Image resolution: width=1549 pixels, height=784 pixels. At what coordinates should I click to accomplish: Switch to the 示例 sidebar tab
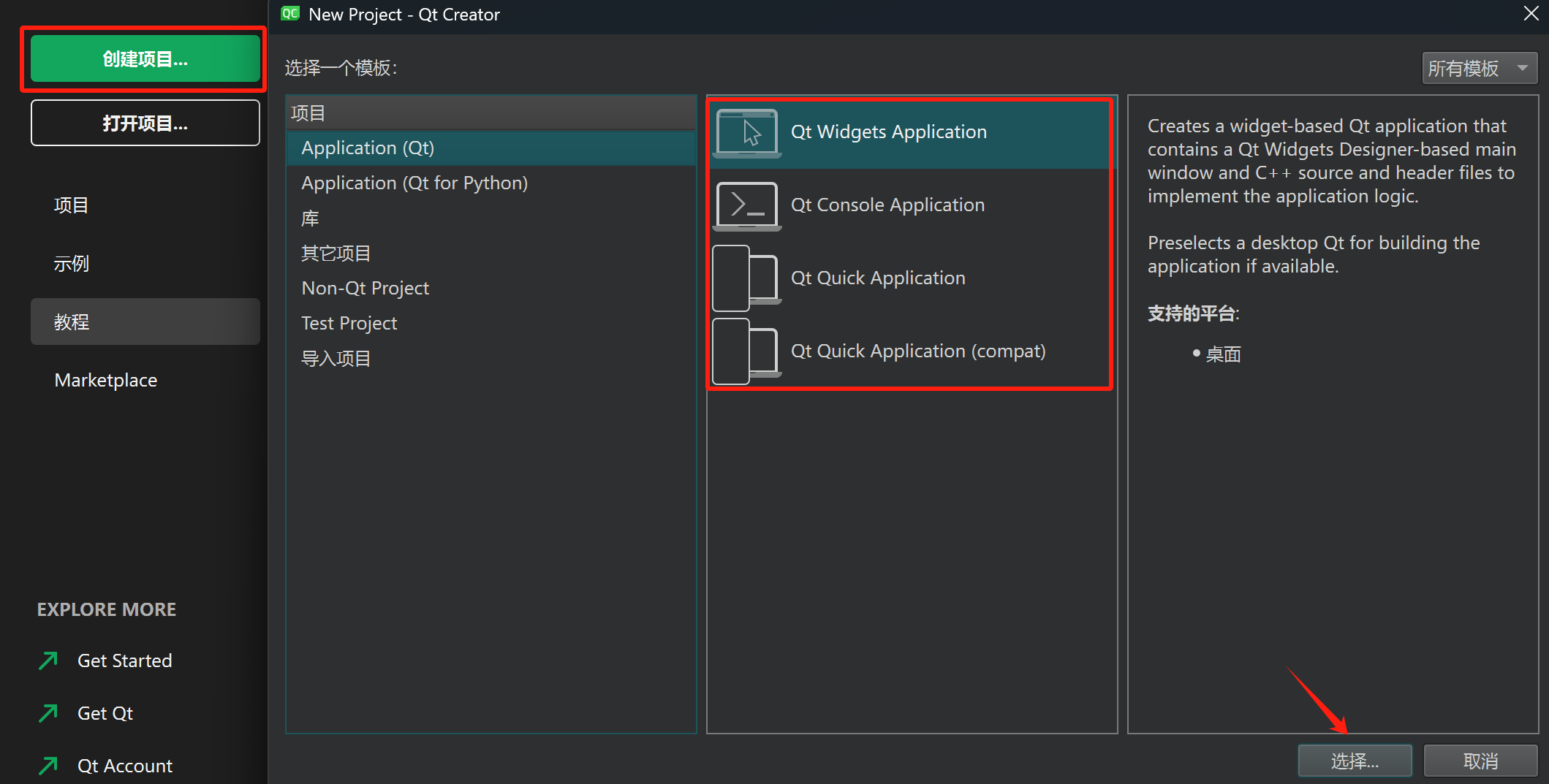(x=72, y=263)
